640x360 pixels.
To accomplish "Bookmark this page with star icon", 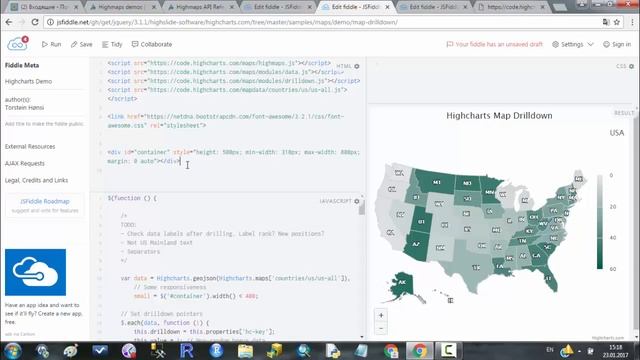I will [617, 22].
